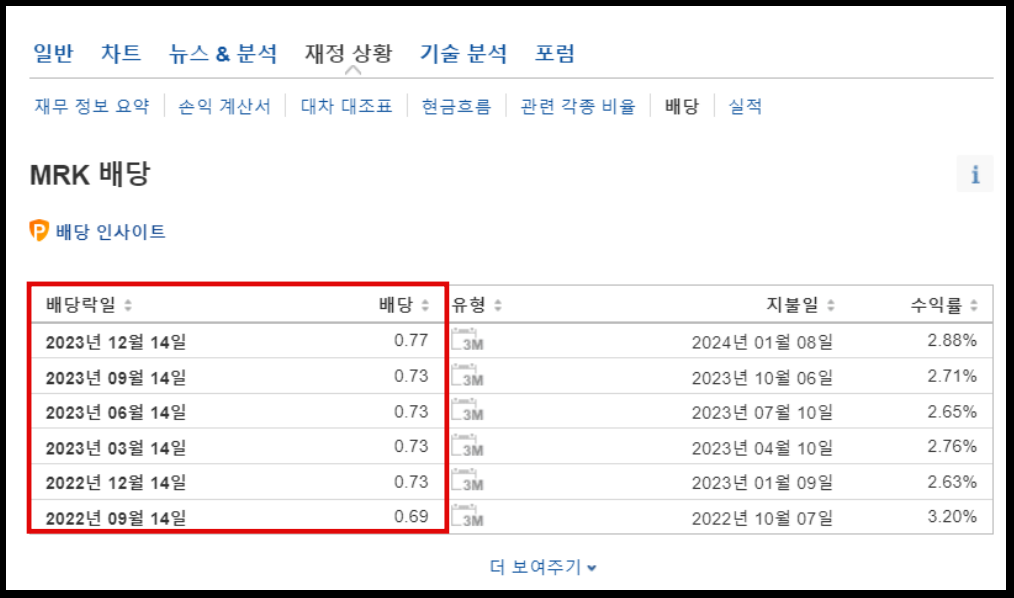Click yield value 3.20%

point(952,517)
